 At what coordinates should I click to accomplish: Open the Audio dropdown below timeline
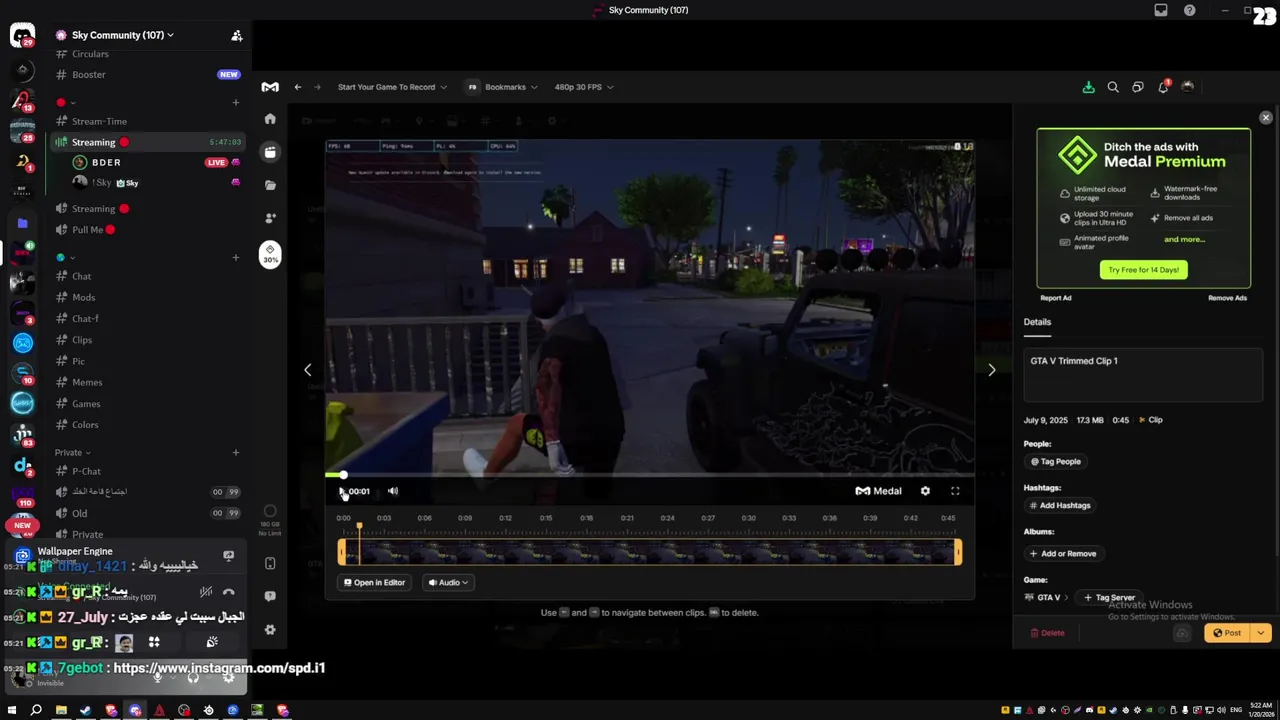click(448, 583)
